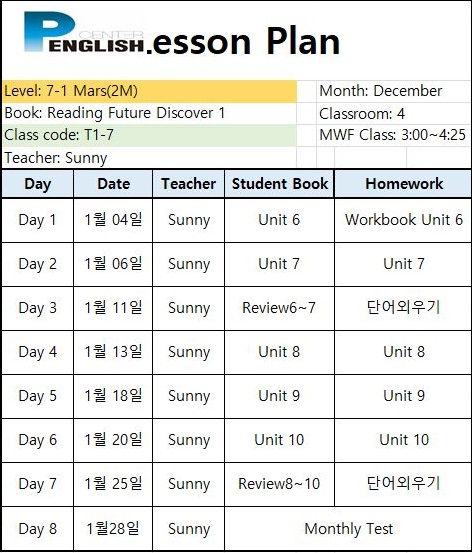Select the Classroom: 4 cell
Image resolution: width=472 pixels, height=553 pixels.
click(x=393, y=114)
